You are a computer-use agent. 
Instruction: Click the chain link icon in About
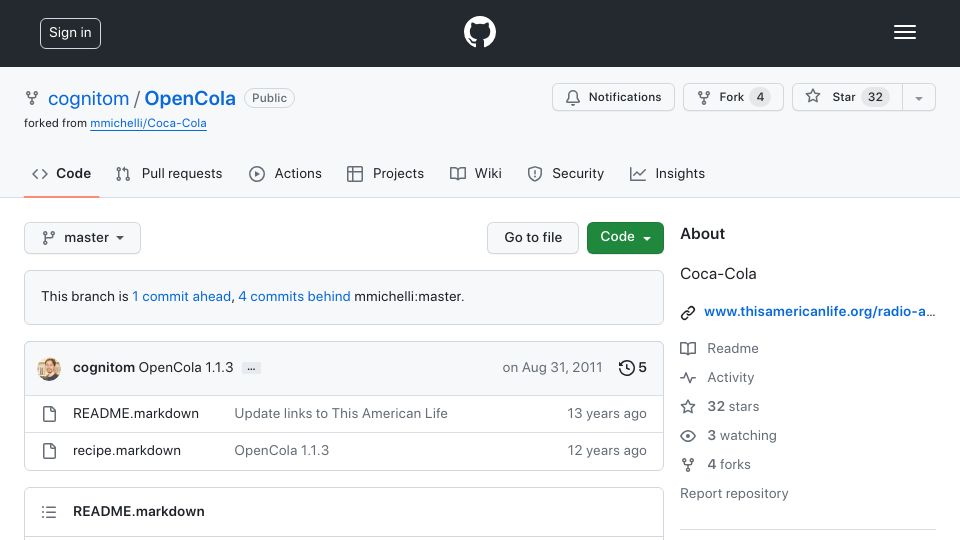[x=688, y=313]
